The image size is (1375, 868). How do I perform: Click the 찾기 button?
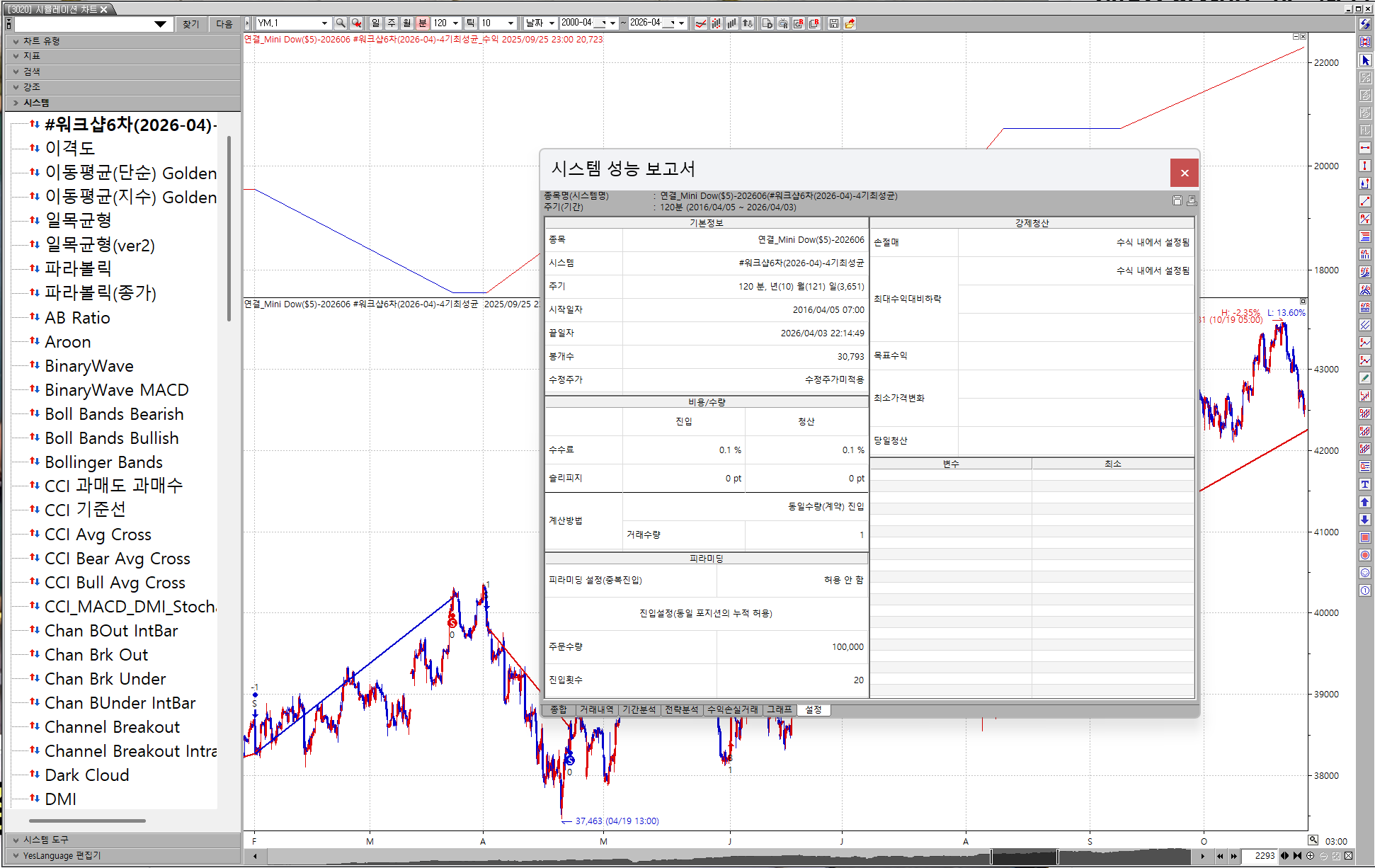tap(190, 24)
